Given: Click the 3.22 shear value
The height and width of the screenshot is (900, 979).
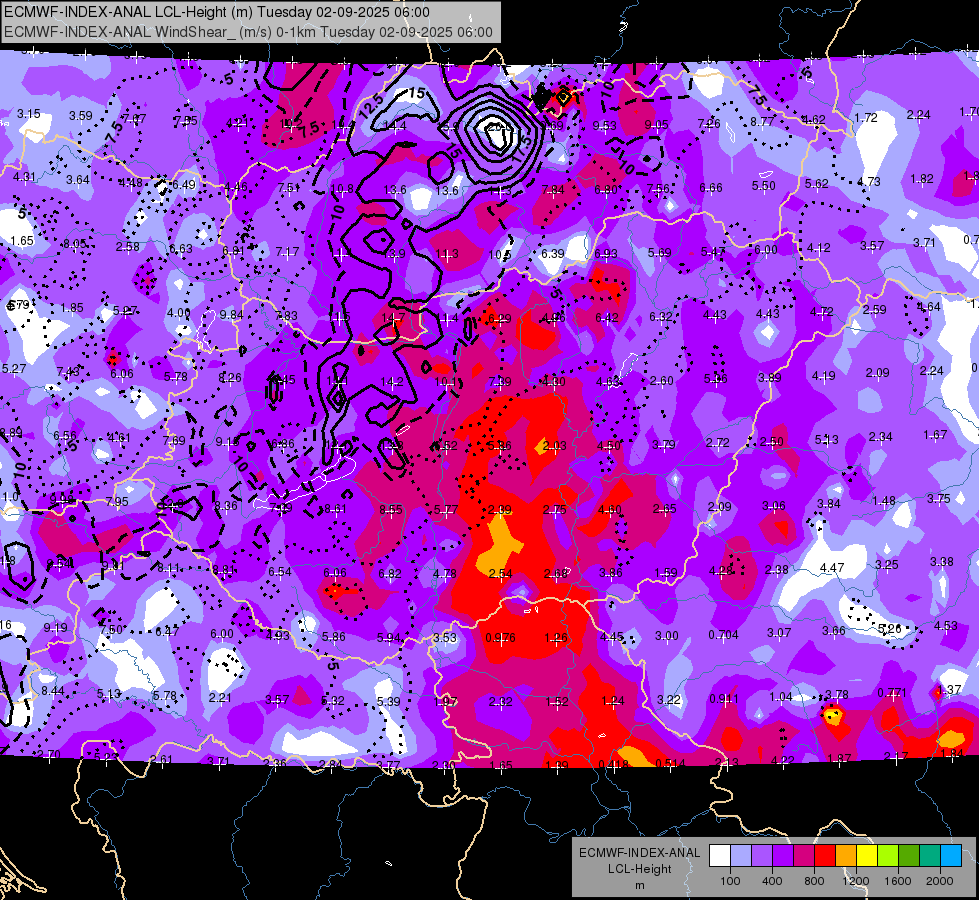Looking at the screenshot, I should point(669,700).
